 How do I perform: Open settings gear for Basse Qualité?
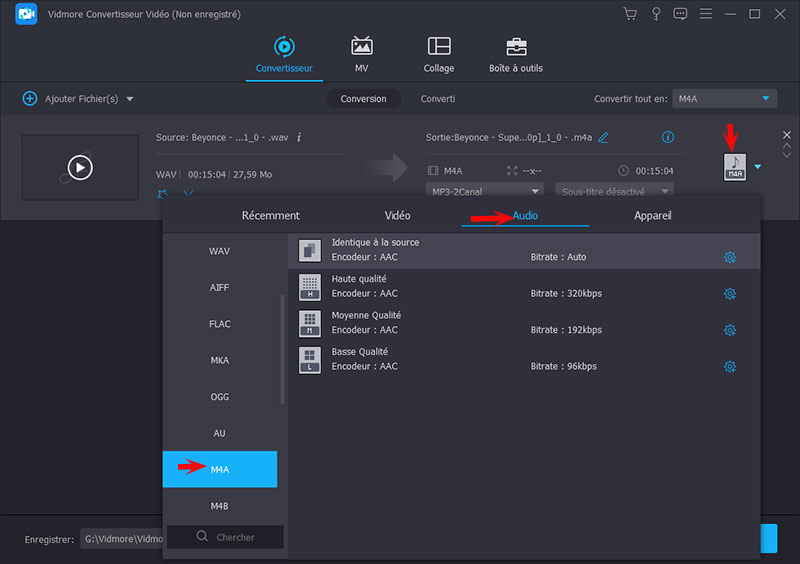[x=730, y=367]
